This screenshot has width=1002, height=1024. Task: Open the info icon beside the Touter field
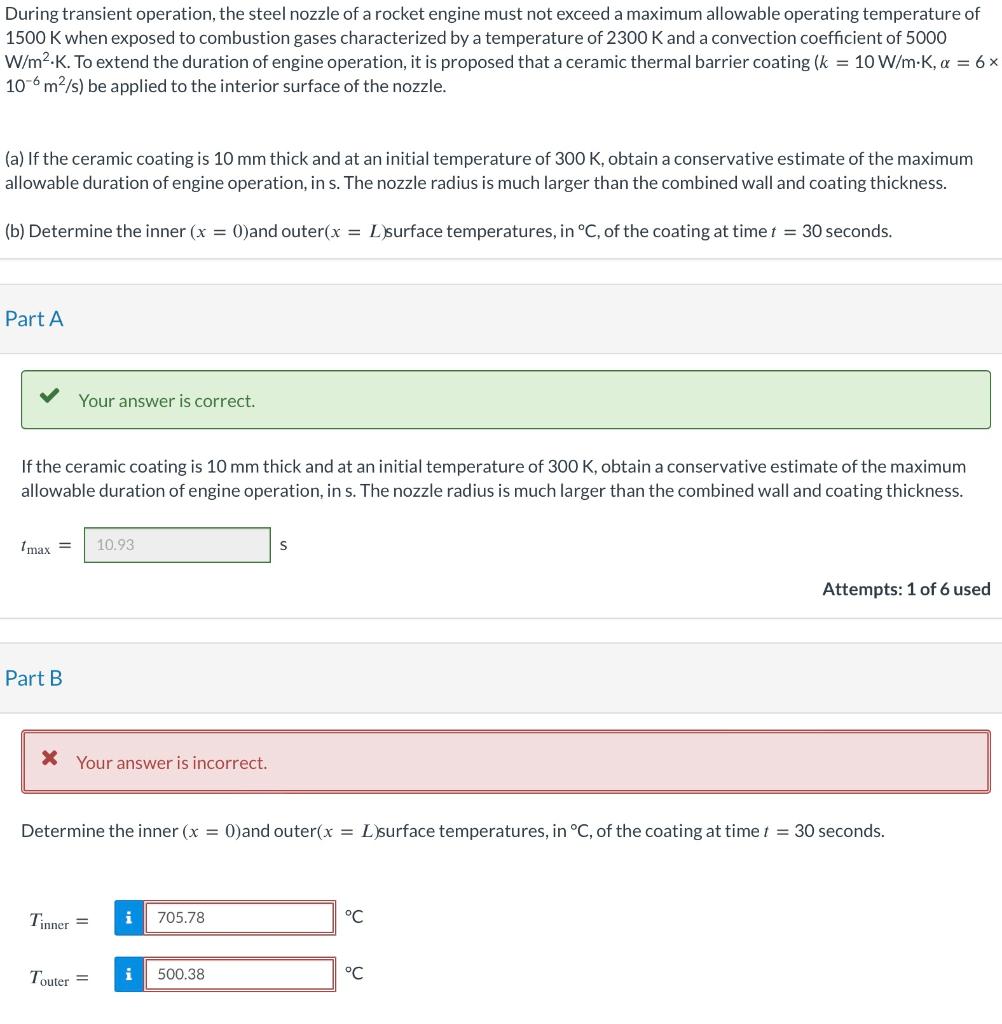tap(126, 972)
